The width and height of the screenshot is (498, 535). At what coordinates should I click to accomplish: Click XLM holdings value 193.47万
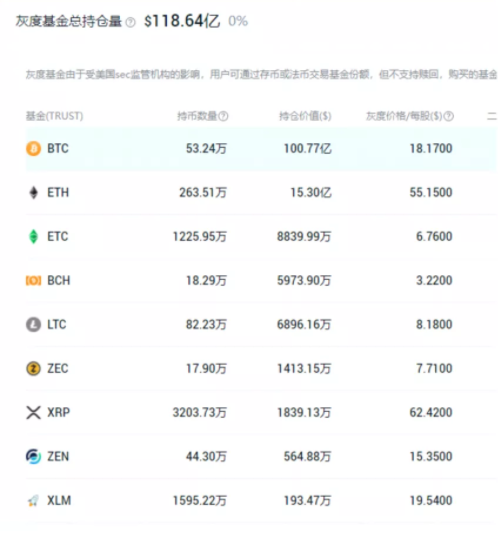point(307,501)
